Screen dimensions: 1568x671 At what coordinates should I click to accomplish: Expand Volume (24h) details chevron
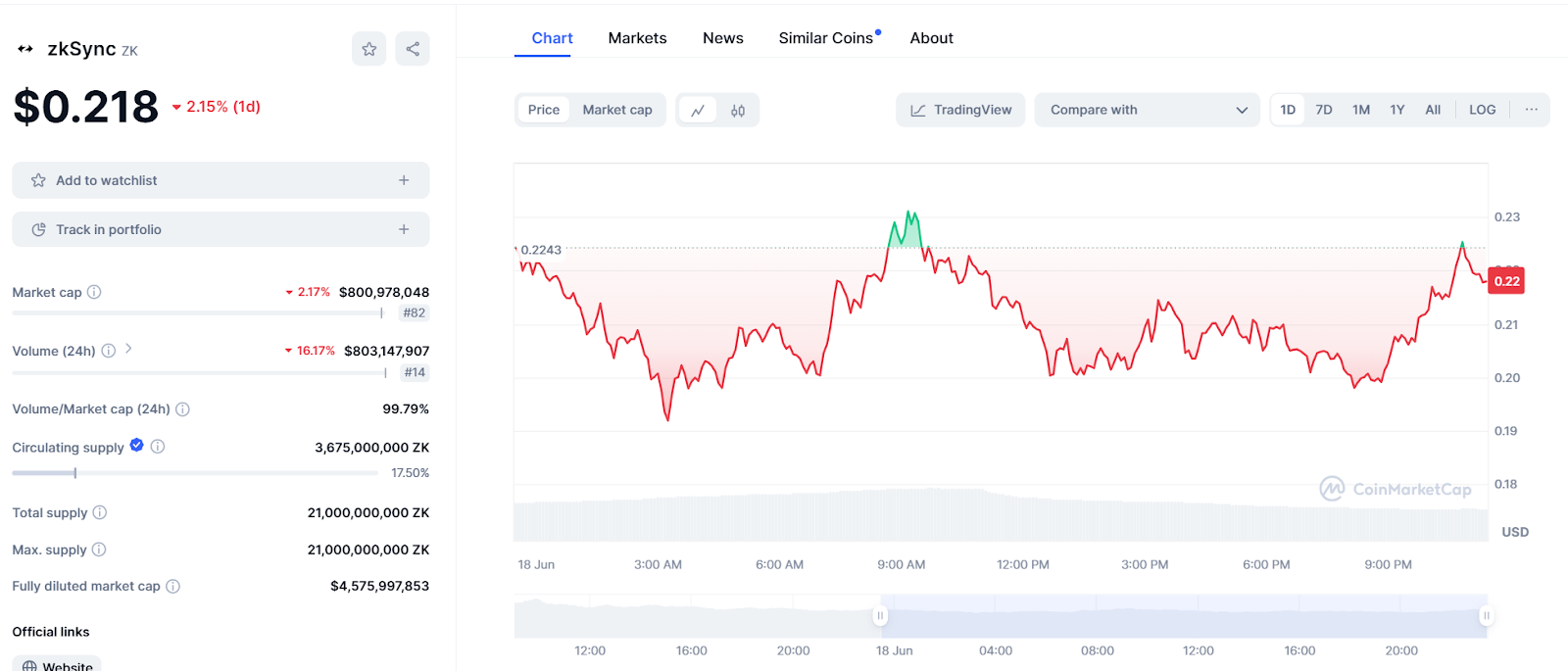tap(128, 349)
